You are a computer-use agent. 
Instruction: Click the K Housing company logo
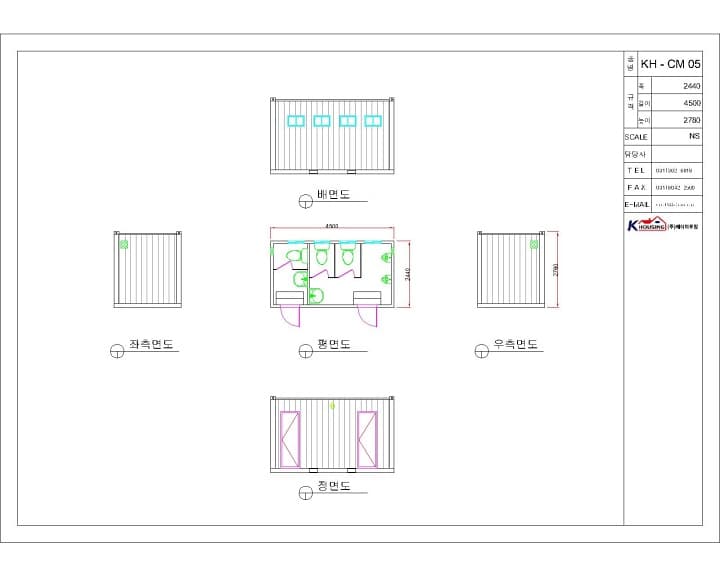(x=663, y=224)
